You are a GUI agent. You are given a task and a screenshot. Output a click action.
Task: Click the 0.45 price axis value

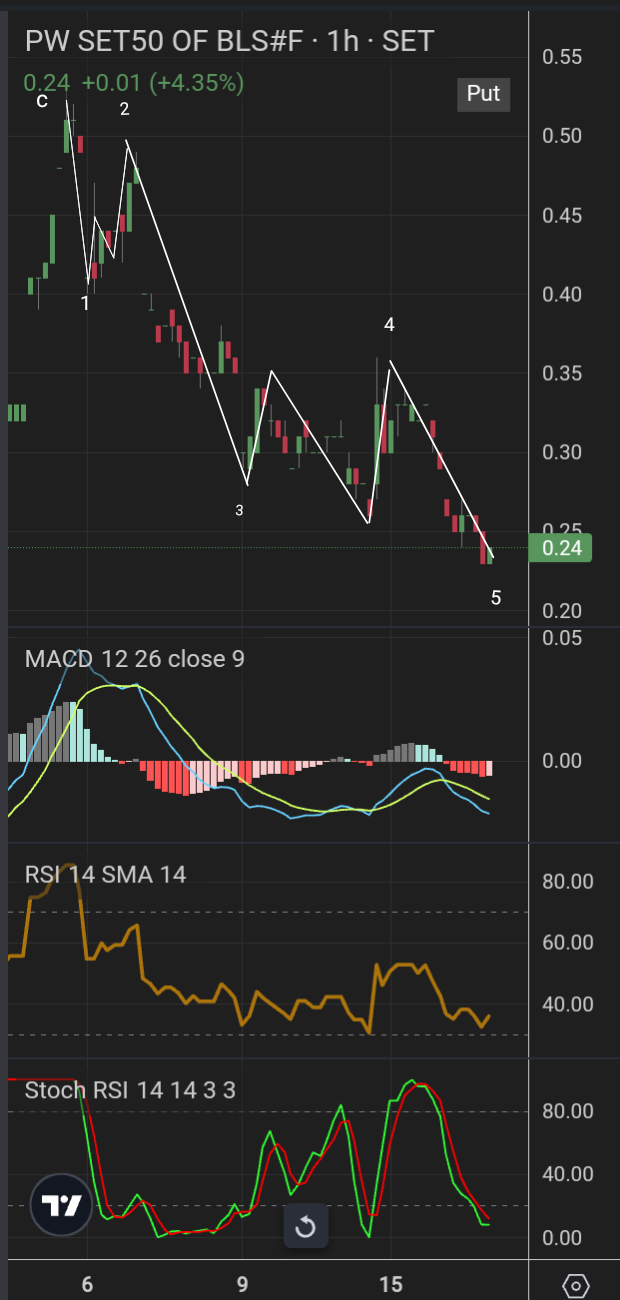coord(562,215)
